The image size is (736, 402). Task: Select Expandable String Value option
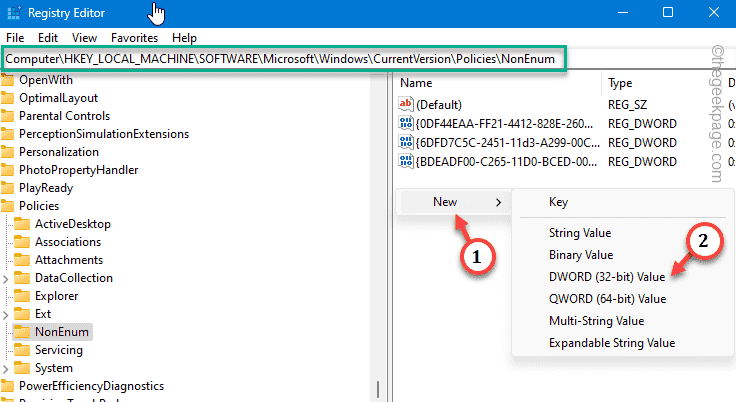tap(612, 343)
